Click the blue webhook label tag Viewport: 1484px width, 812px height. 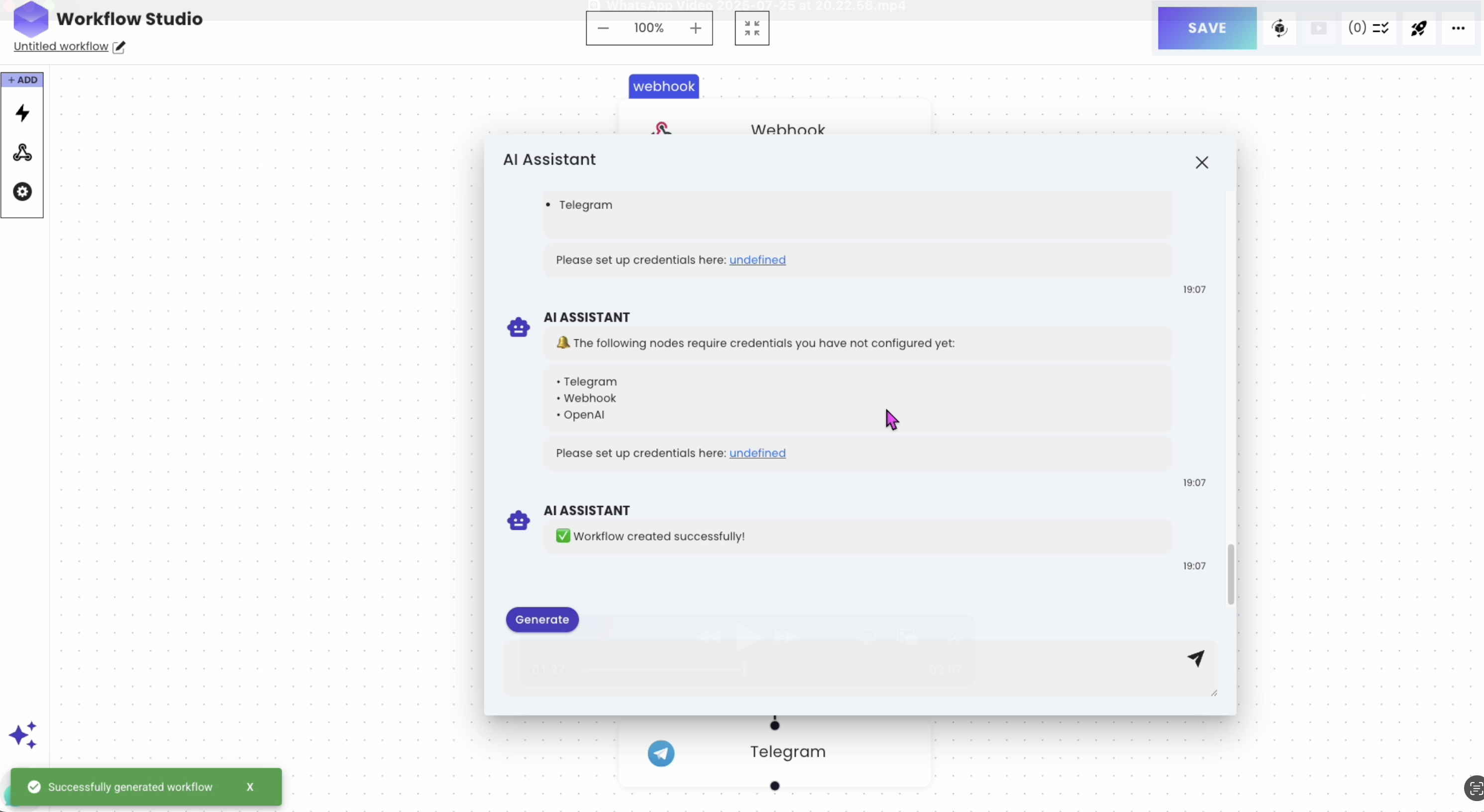click(664, 87)
